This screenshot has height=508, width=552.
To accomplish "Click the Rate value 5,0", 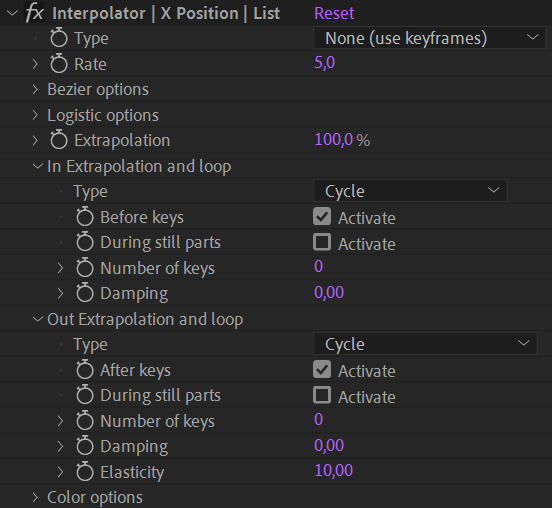I will pos(324,63).
